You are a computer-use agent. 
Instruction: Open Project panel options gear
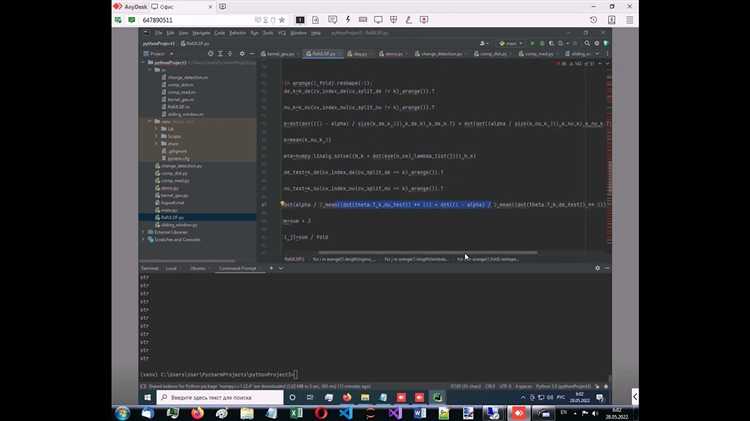click(x=242, y=54)
